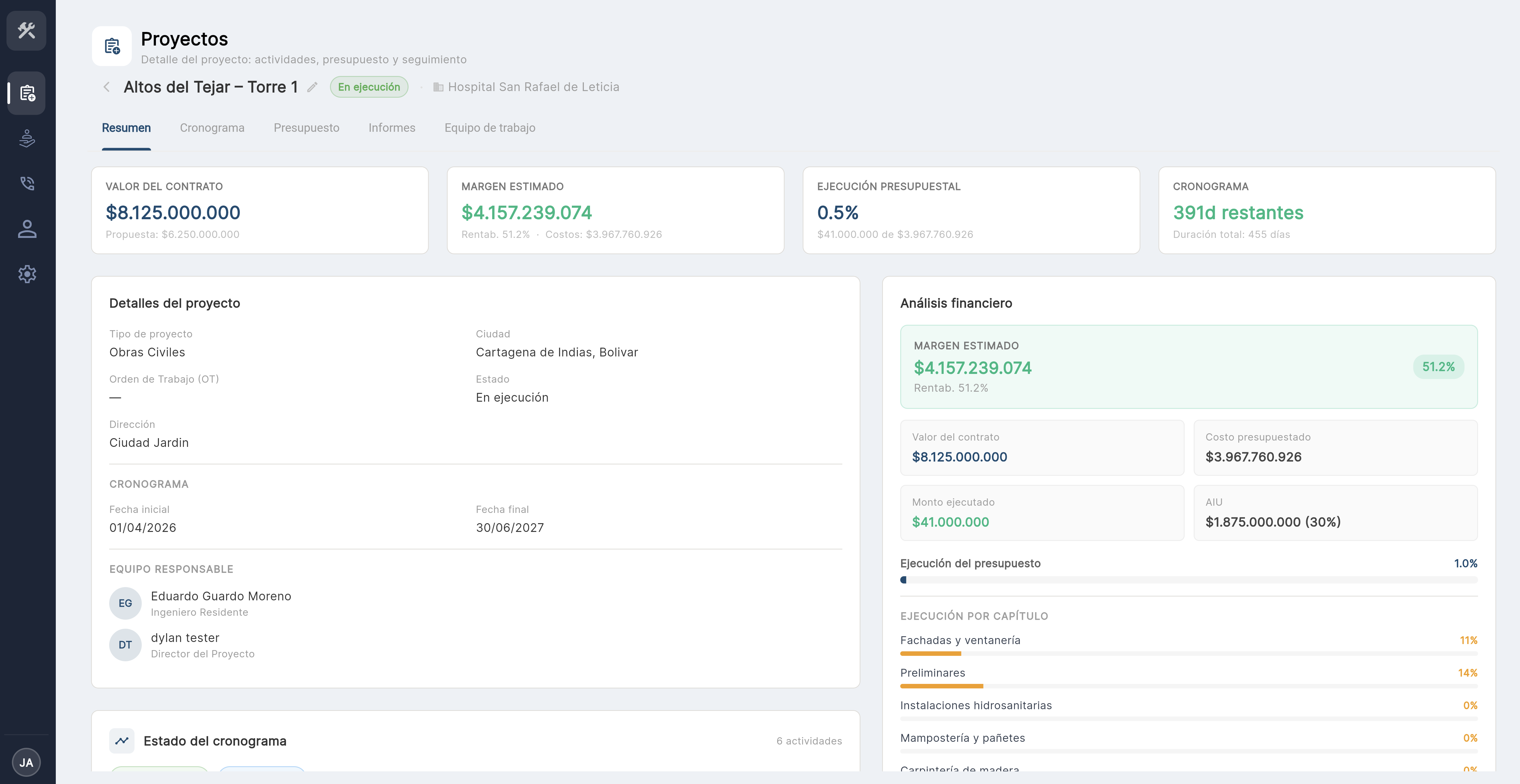Viewport: 1520px width, 784px height.
Task: Click the 1.0% budget execution percentage
Action: click(1466, 563)
